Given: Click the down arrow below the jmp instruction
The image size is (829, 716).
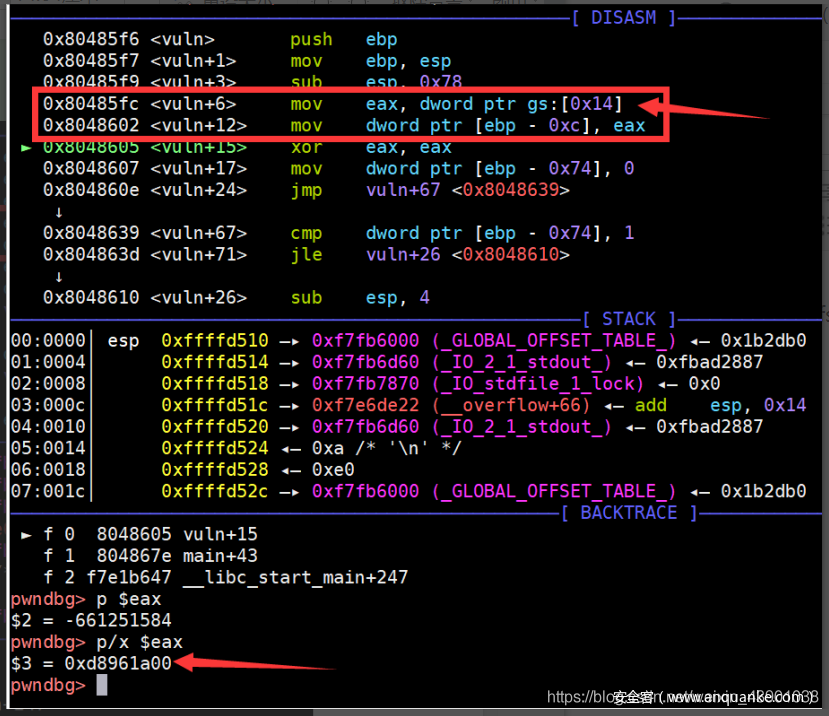Looking at the screenshot, I should point(59,212).
